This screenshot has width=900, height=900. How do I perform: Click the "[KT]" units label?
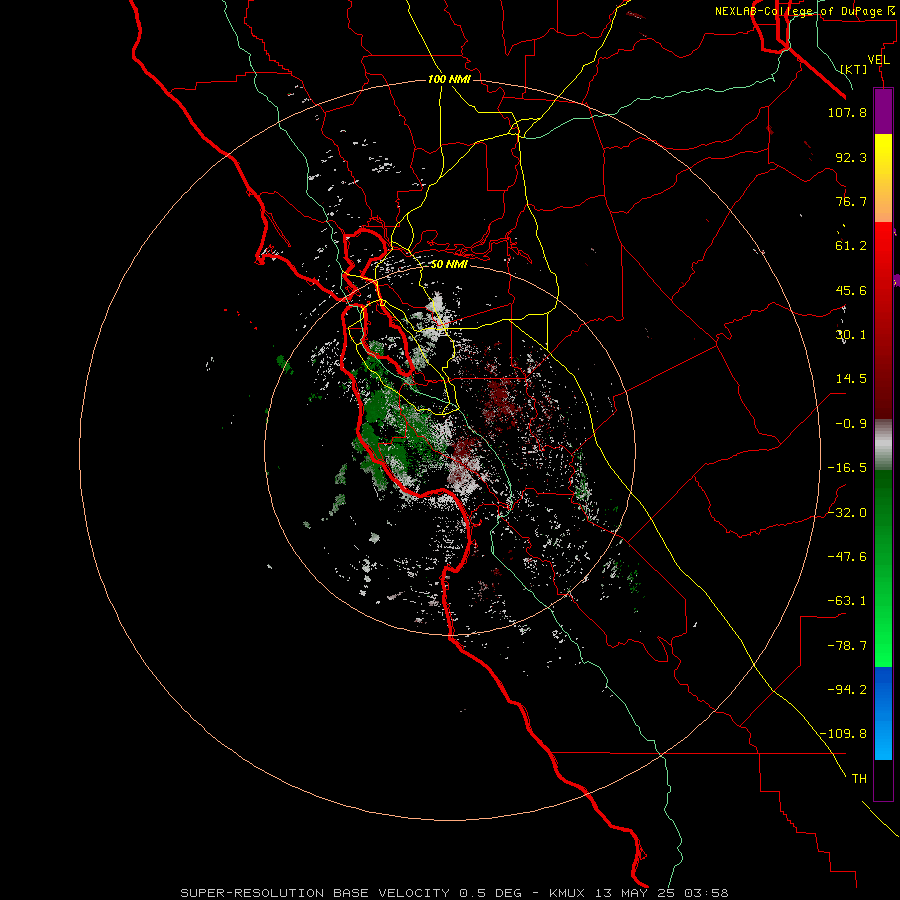tap(854, 69)
